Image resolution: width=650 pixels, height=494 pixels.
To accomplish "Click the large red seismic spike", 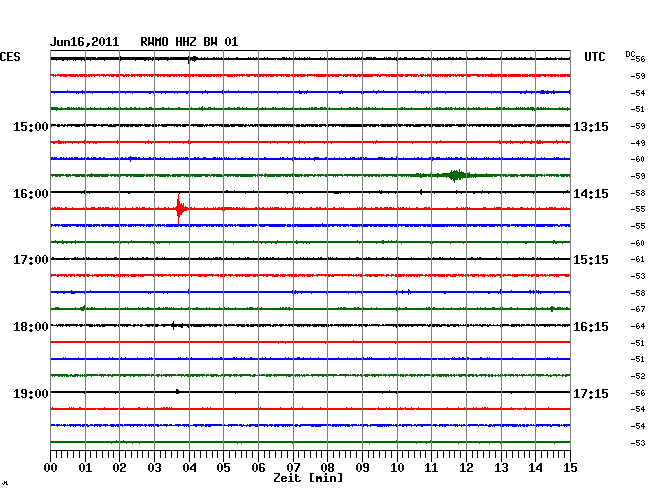I will 180,208.
